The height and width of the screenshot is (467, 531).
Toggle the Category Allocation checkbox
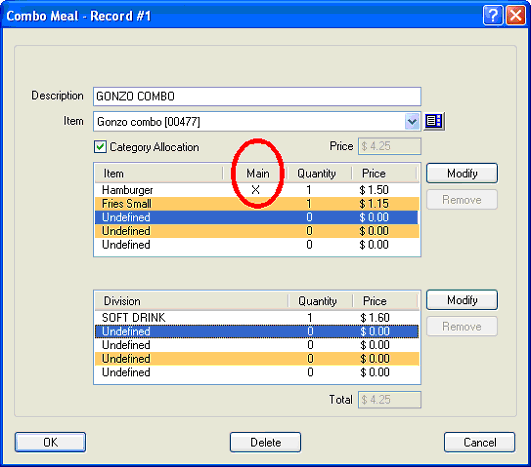pyautogui.click(x=100, y=147)
